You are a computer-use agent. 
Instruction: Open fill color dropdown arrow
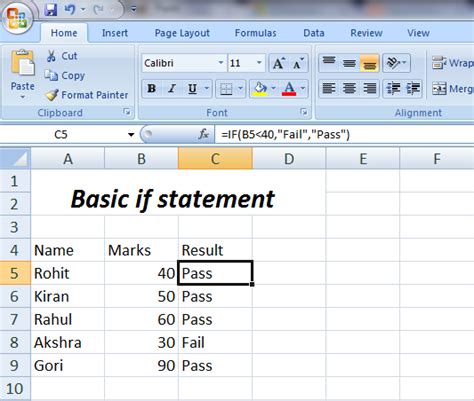pyautogui.click(x=273, y=88)
